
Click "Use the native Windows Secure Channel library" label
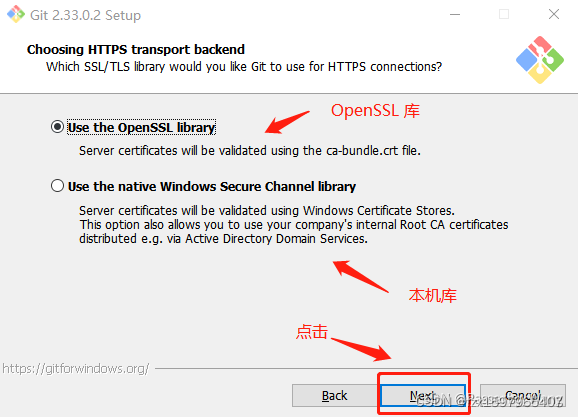click(212, 187)
